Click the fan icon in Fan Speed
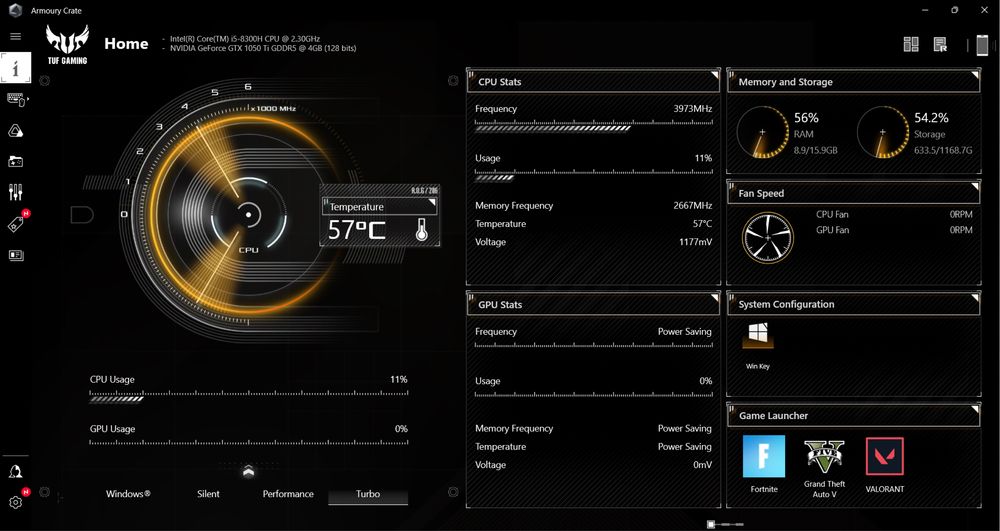 pos(768,238)
